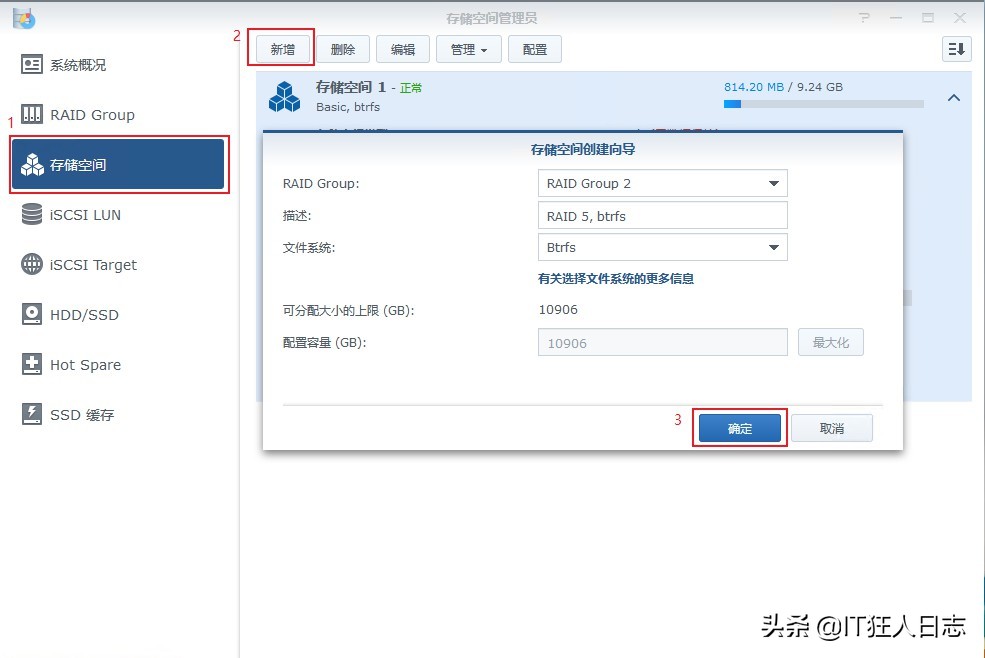The height and width of the screenshot is (658, 985).
Task: Collapse the 存储空间 1 details panel
Action: click(x=953, y=99)
